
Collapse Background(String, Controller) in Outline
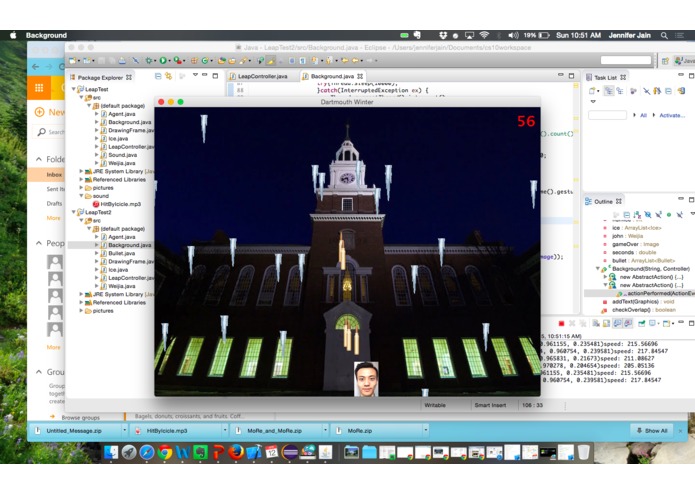597,269
